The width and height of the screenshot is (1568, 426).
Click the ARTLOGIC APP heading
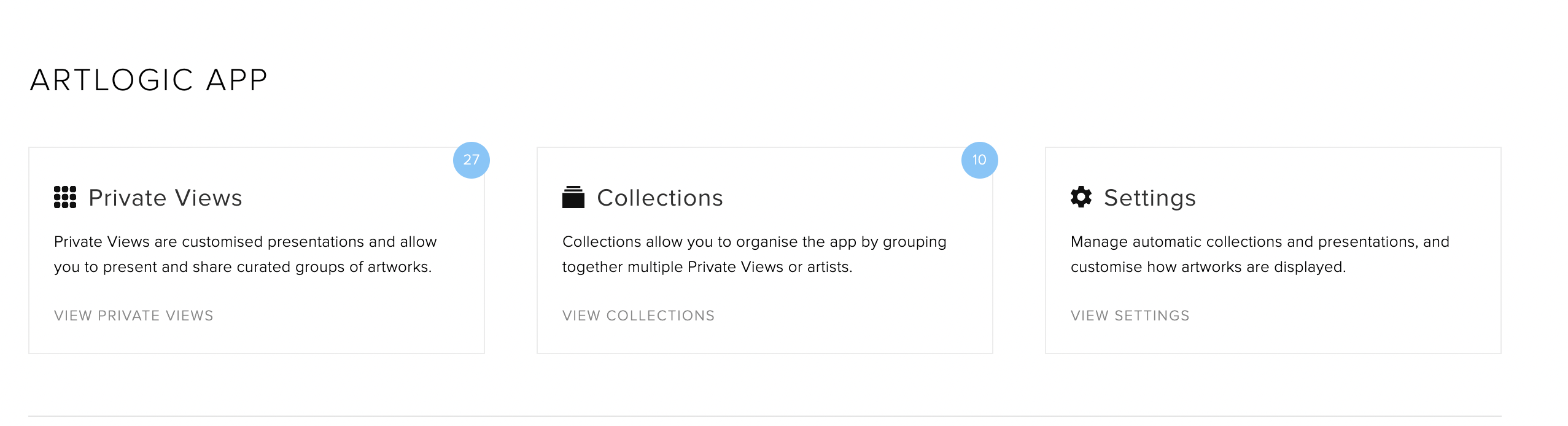tap(149, 80)
